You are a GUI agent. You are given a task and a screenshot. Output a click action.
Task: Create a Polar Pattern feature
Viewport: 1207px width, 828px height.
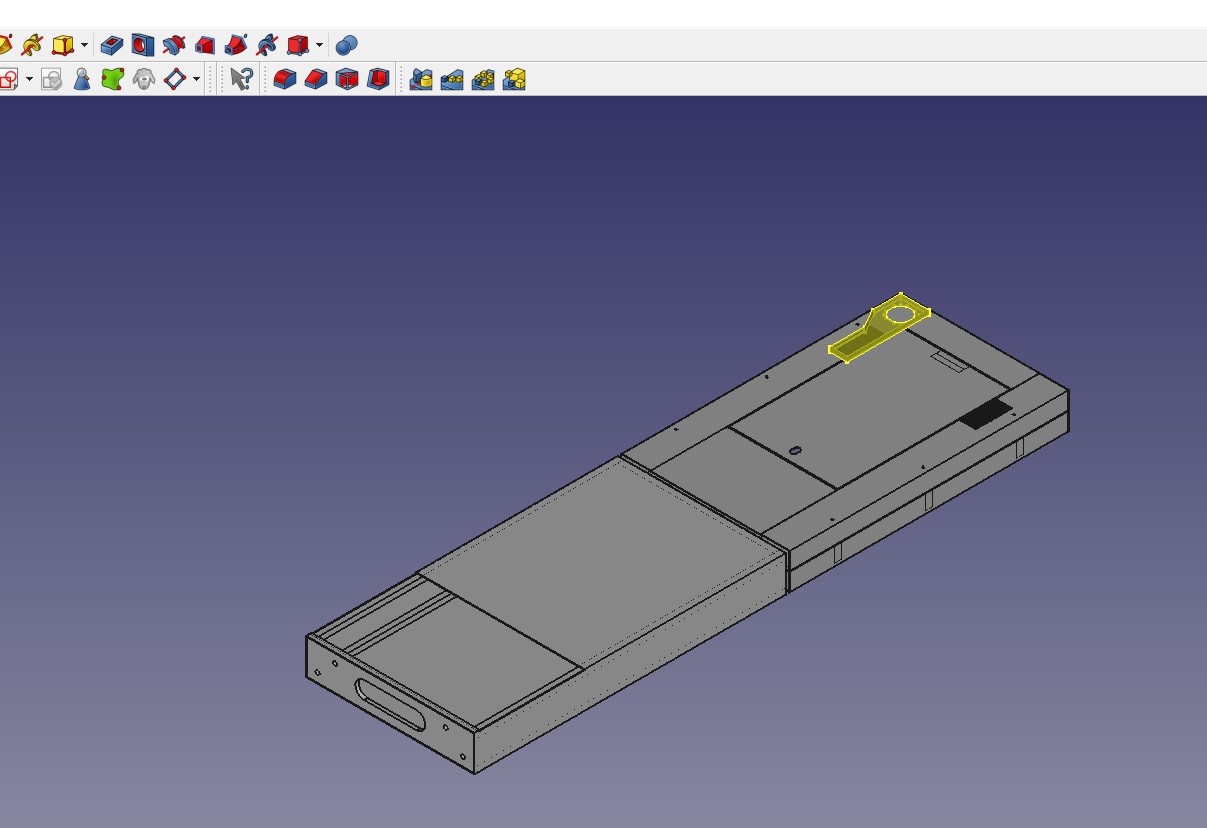click(483, 79)
